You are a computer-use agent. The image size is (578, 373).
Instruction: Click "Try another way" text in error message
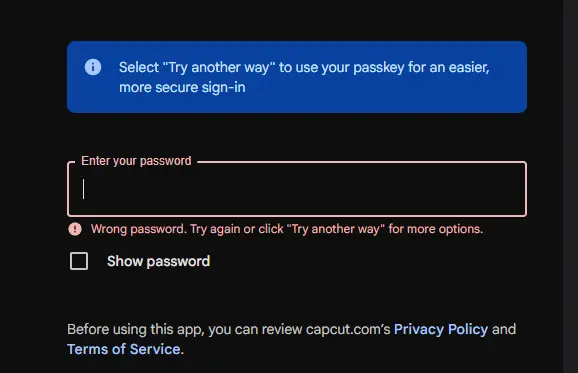click(336, 229)
